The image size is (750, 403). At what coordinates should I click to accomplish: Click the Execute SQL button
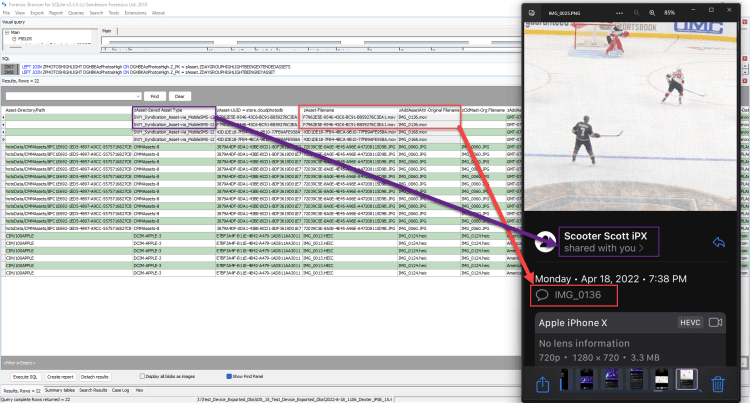tap(27, 375)
